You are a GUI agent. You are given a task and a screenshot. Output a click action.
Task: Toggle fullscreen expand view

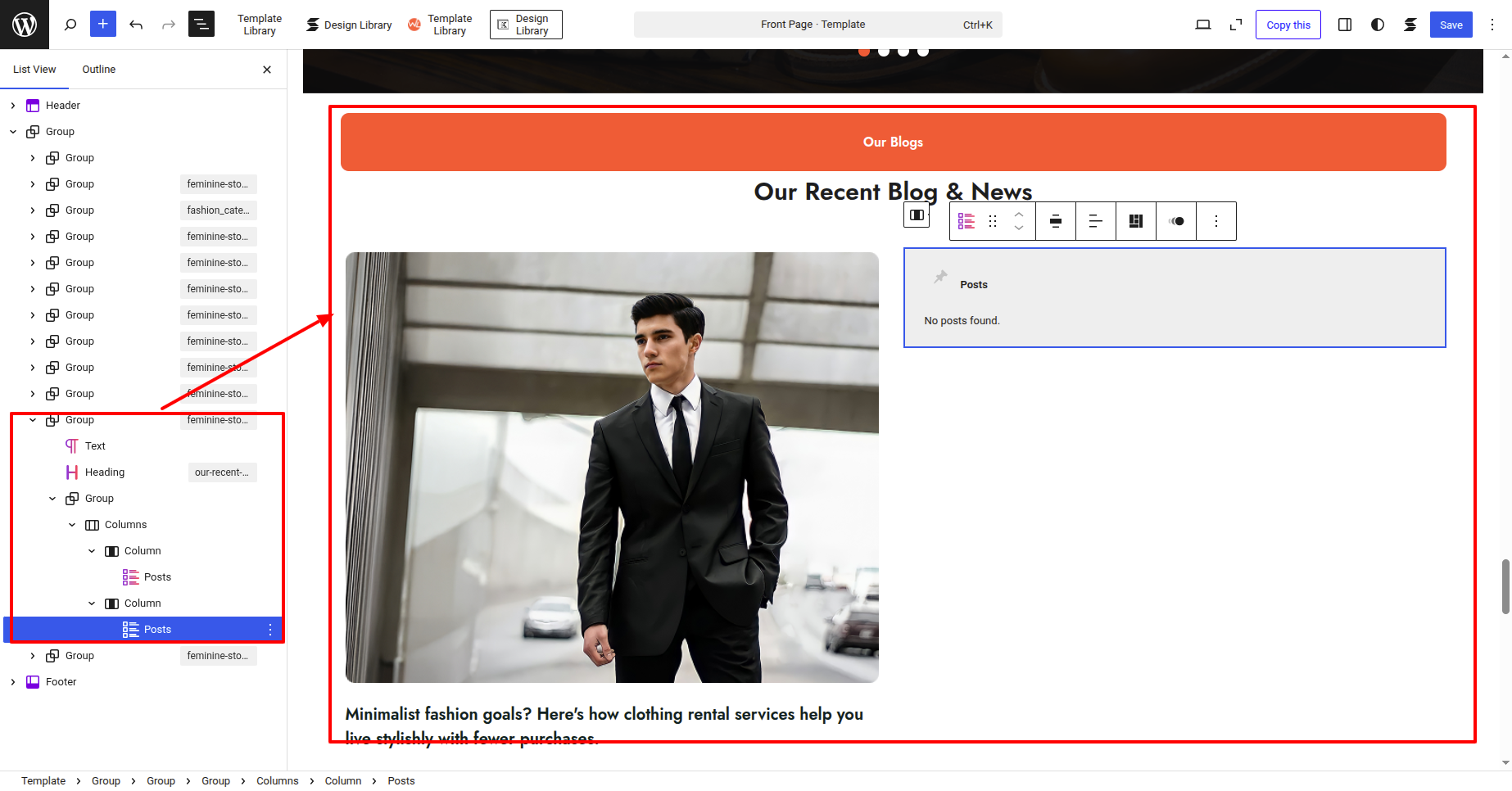coord(1236,25)
